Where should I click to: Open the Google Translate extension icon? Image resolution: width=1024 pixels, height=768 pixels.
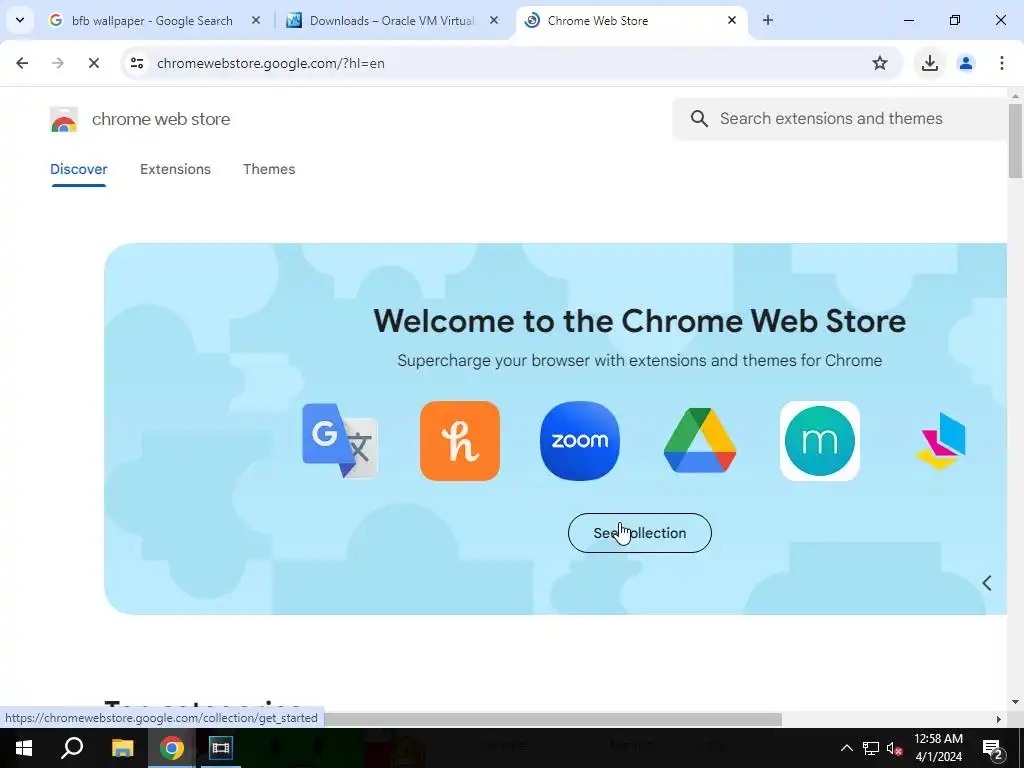click(340, 441)
